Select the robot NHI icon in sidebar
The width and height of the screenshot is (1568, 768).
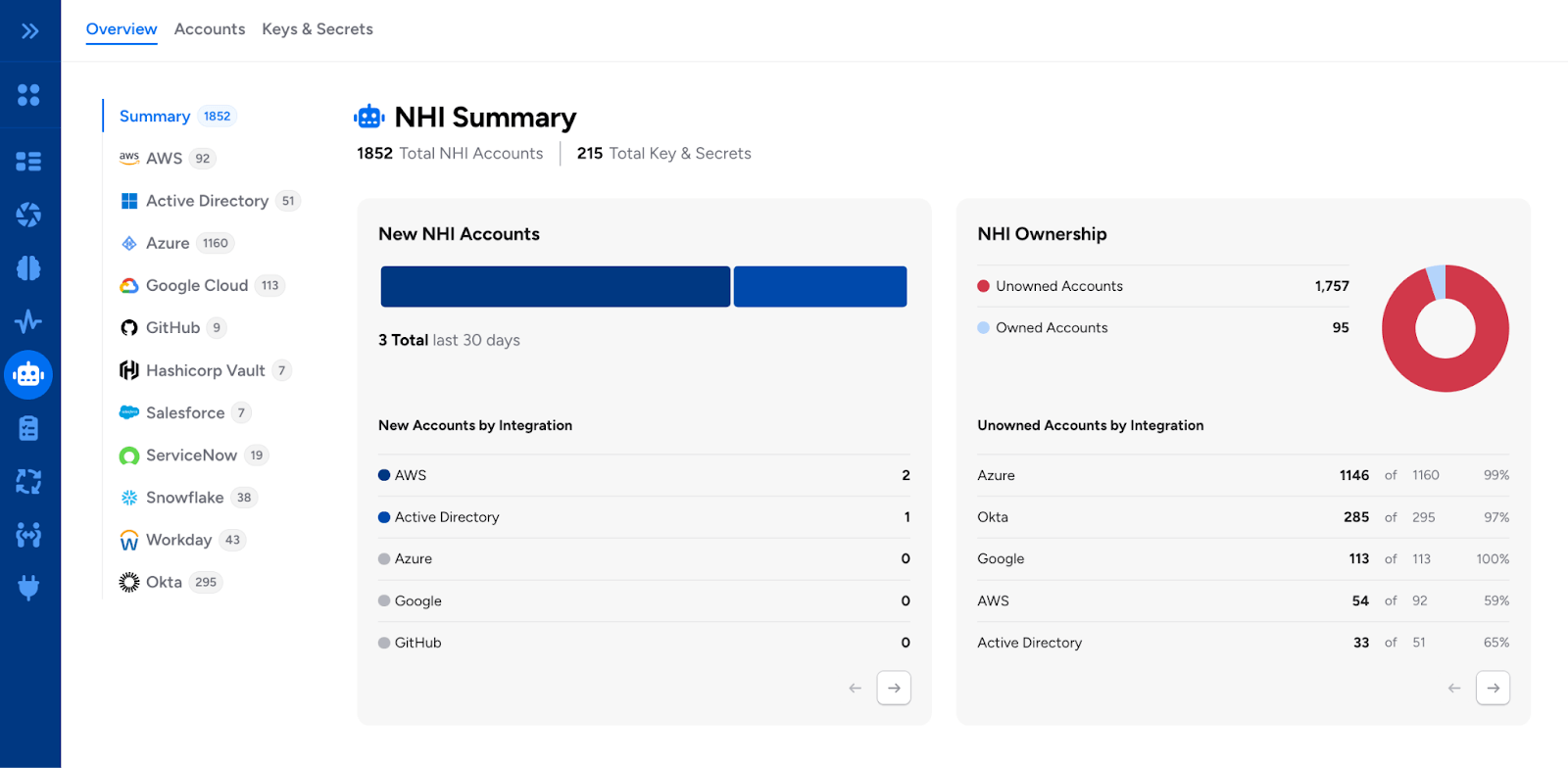pos(29,374)
